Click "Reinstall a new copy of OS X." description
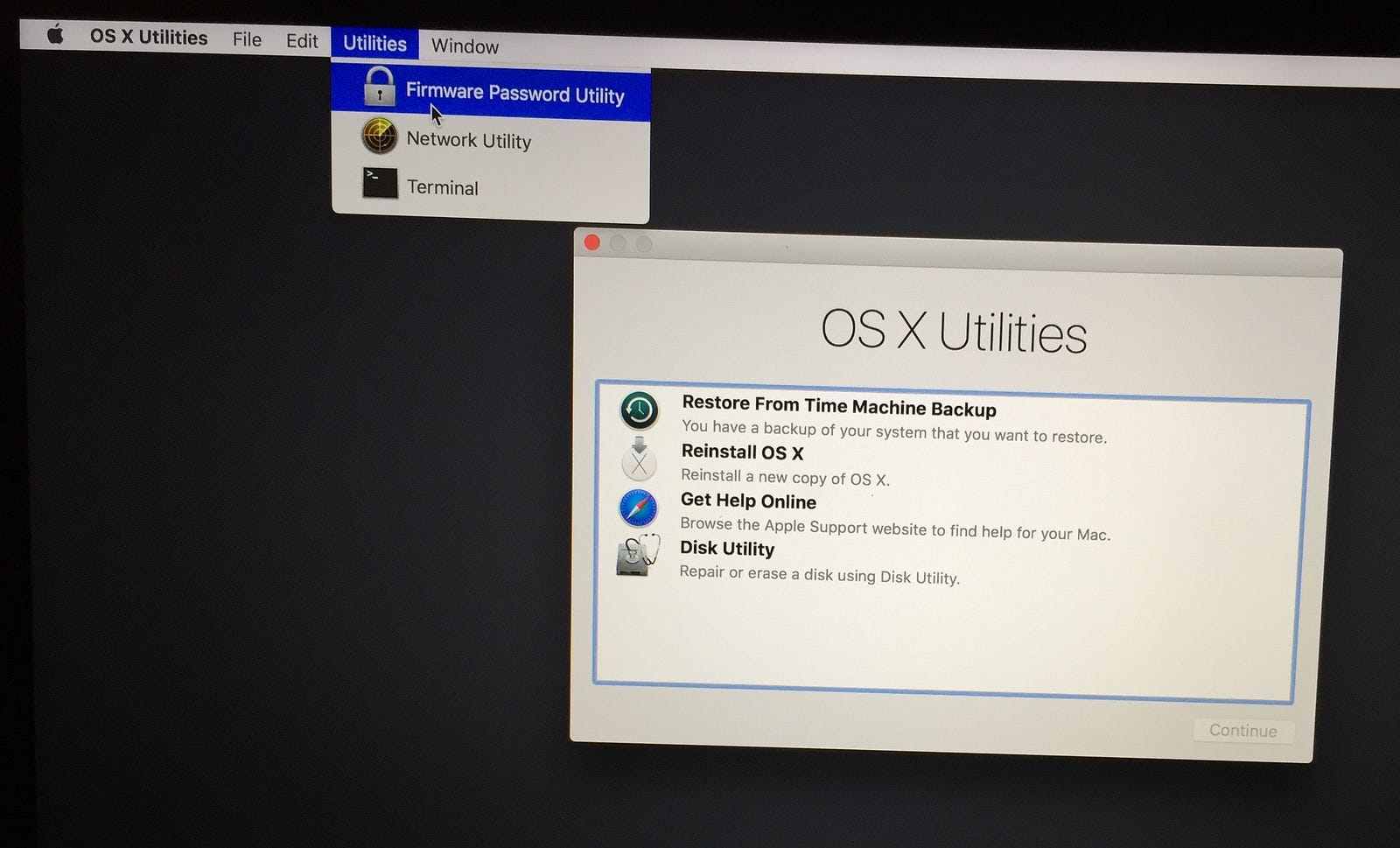Screen dimensions: 1400x848 coord(785,478)
